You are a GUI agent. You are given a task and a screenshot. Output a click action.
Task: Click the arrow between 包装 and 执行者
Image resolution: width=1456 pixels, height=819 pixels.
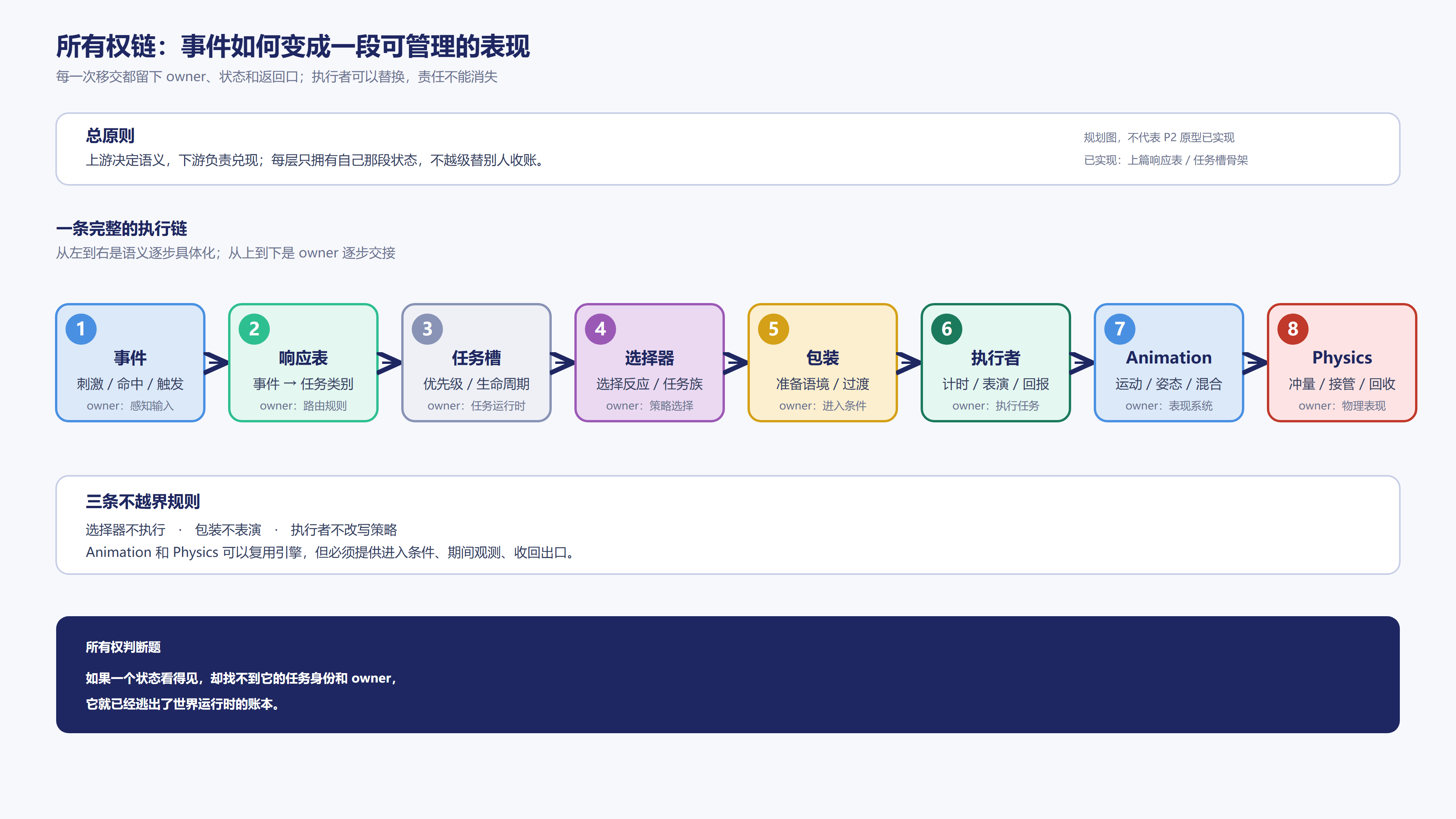coord(909,363)
